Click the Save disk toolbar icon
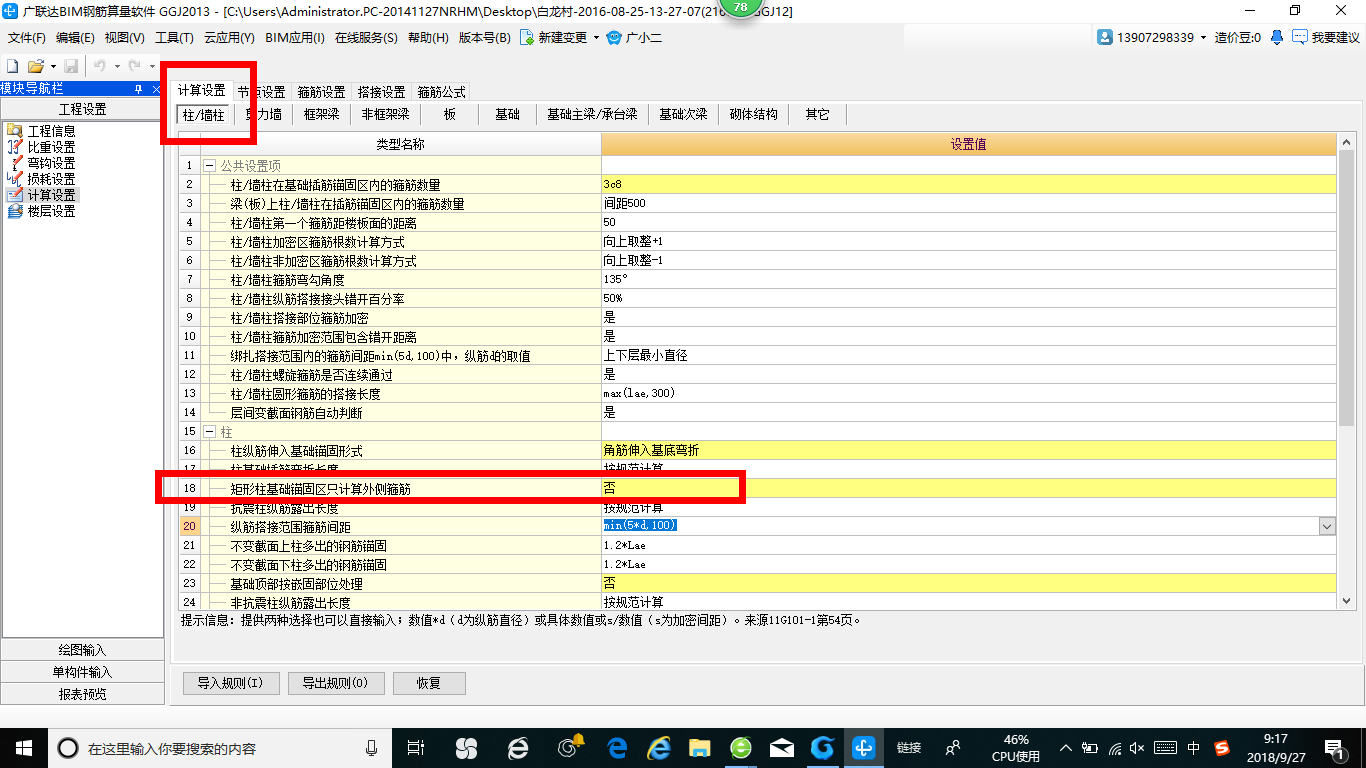This screenshot has width=1366, height=768. coord(71,65)
